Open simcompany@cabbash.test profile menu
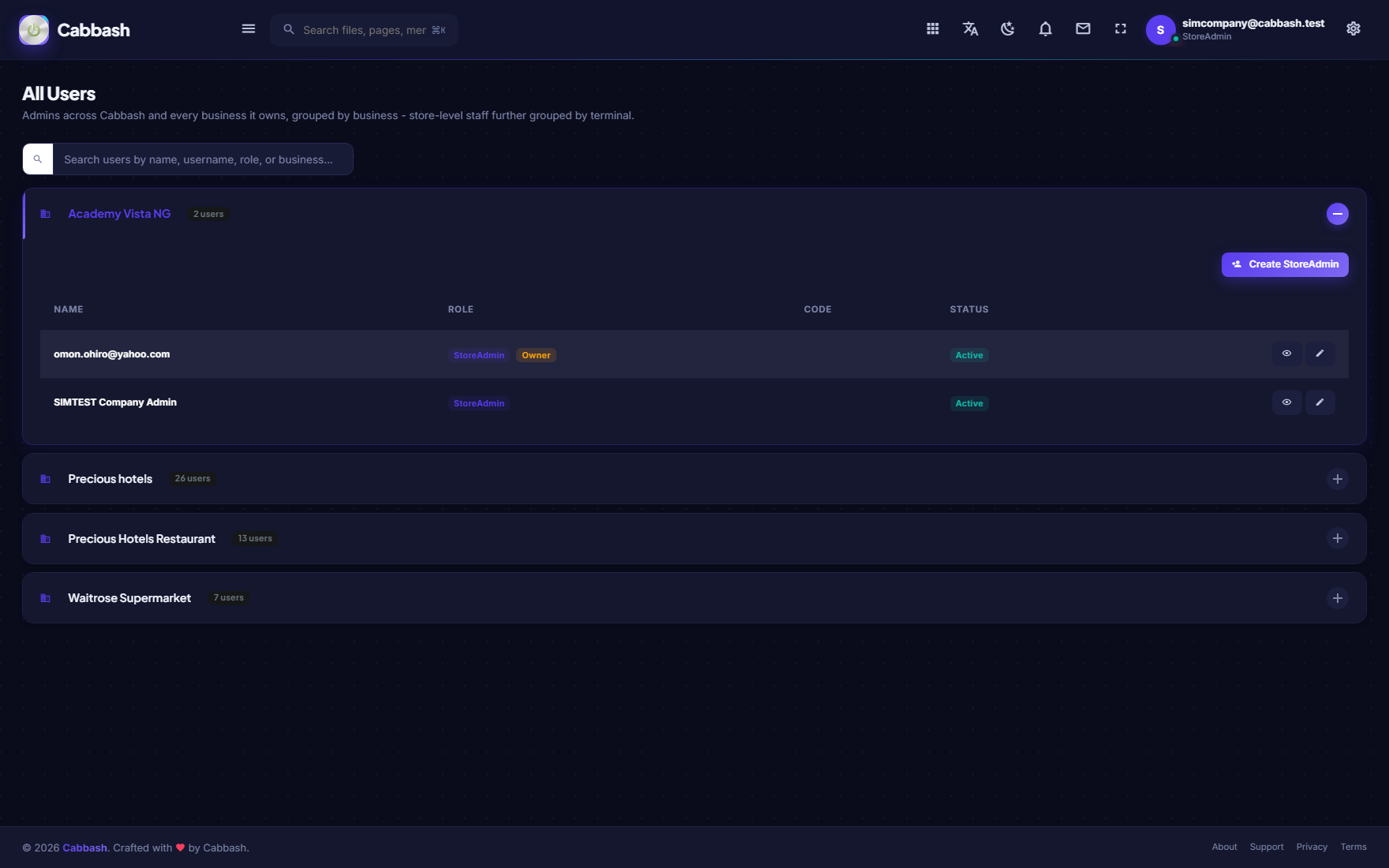1389x868 pixels. (x=1236, y=30)
